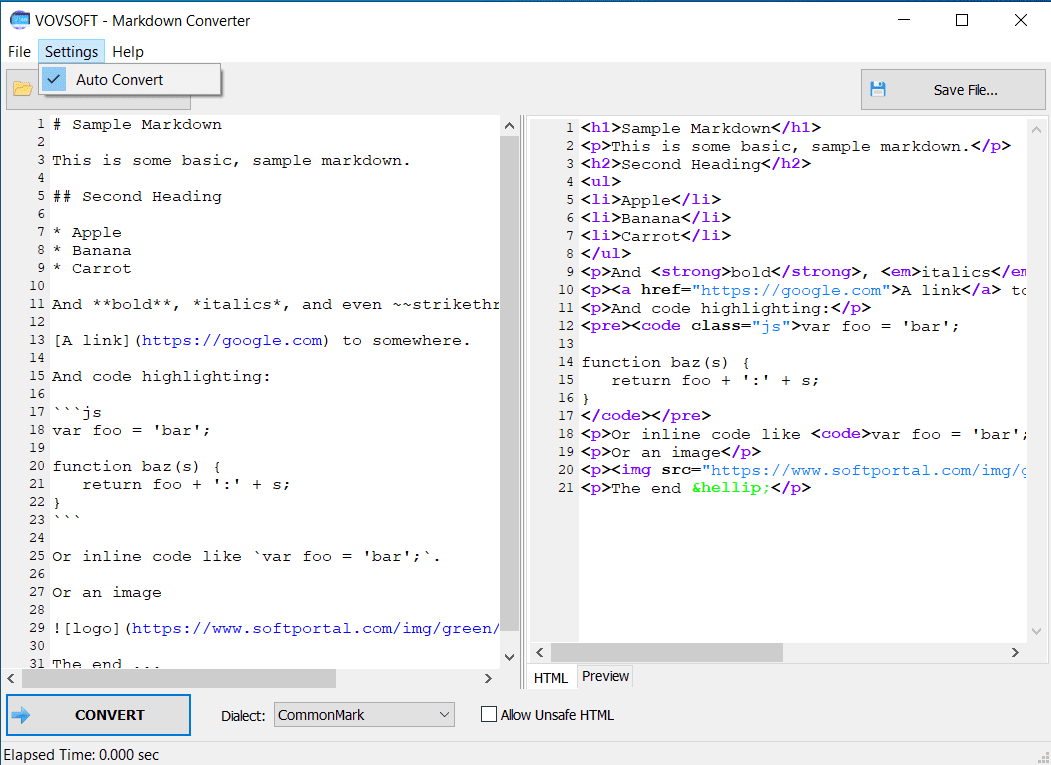Close the open Settings menu
1051x765 pixels.
(71, 52)
